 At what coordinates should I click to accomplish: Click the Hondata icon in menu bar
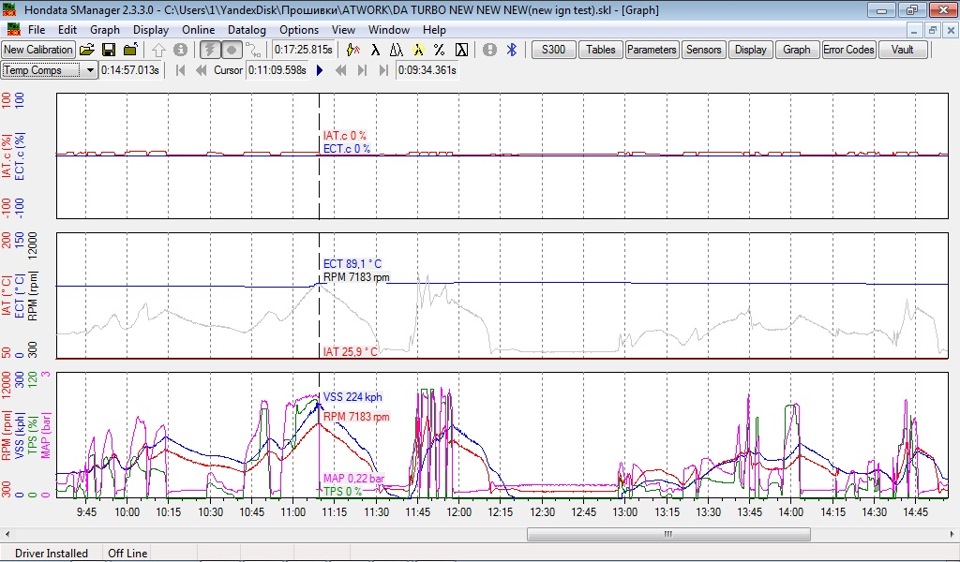pos(13,29)
